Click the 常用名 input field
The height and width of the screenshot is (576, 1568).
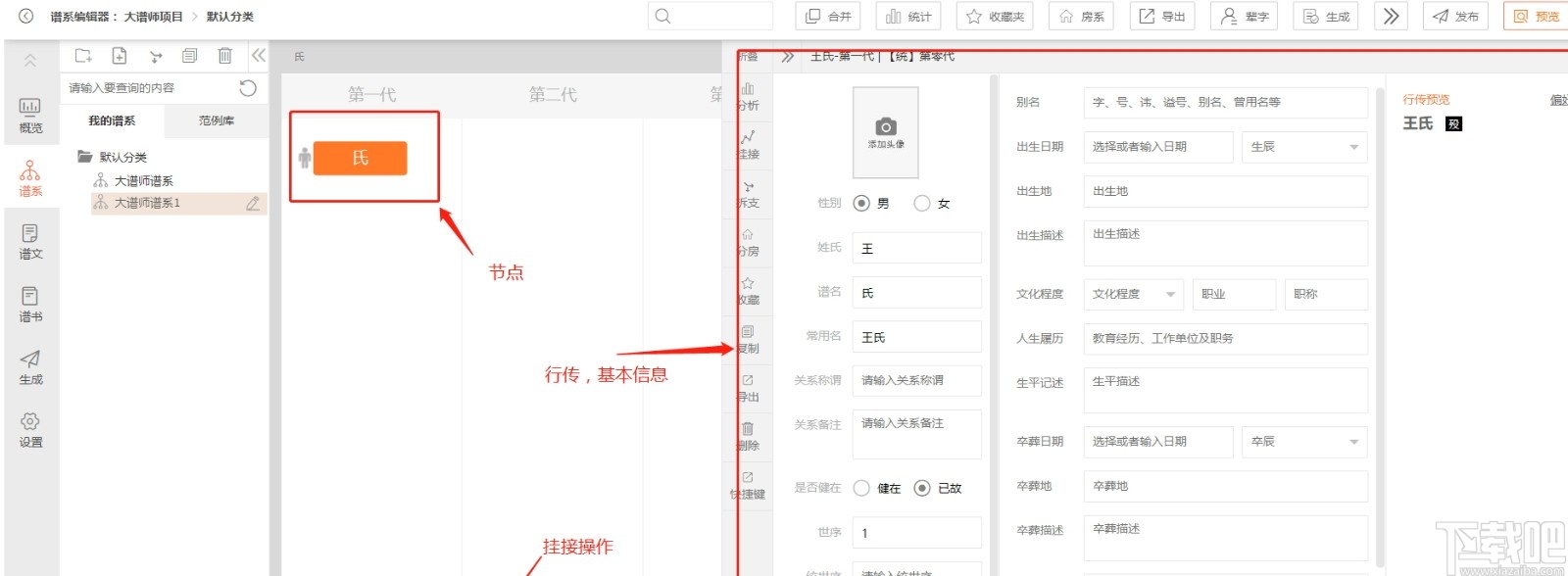click(916, 336)
